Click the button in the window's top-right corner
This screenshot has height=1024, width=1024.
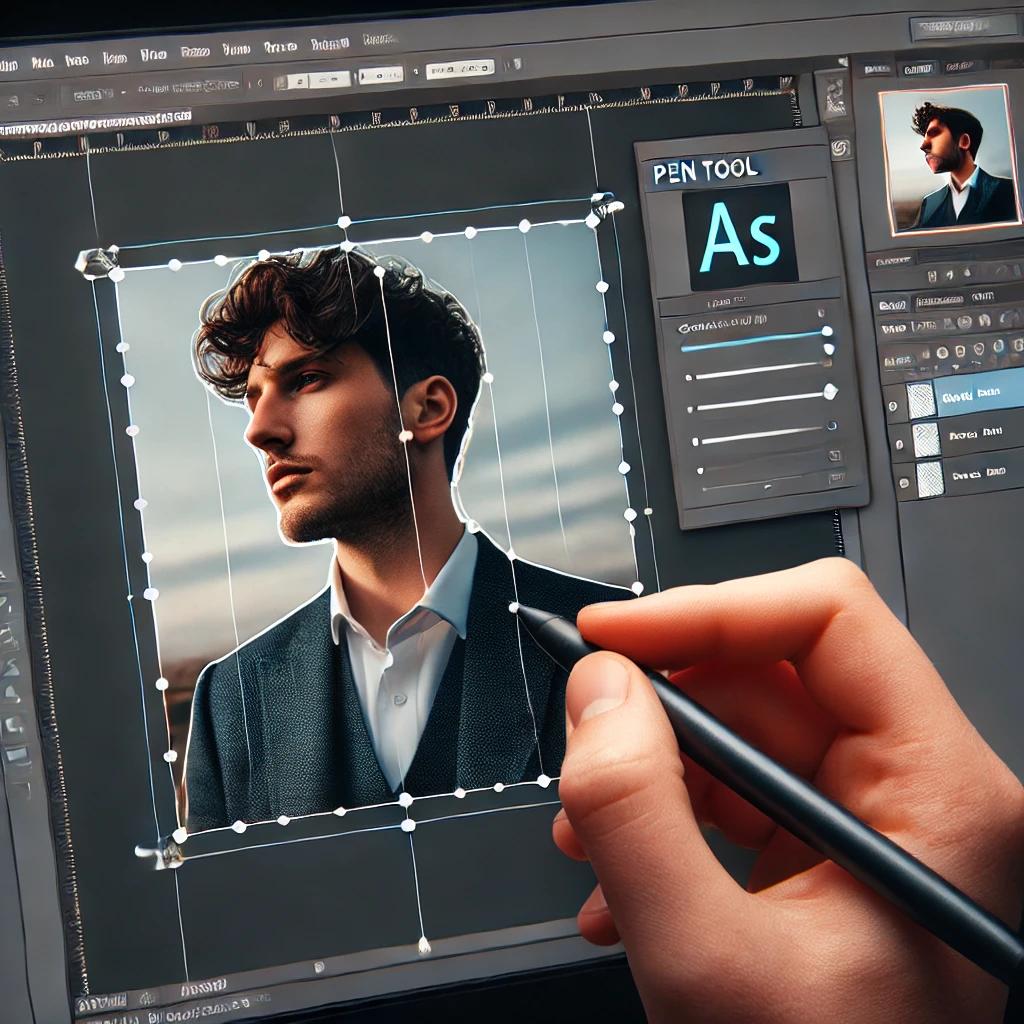pyautogui.click(x=963, y=27)
